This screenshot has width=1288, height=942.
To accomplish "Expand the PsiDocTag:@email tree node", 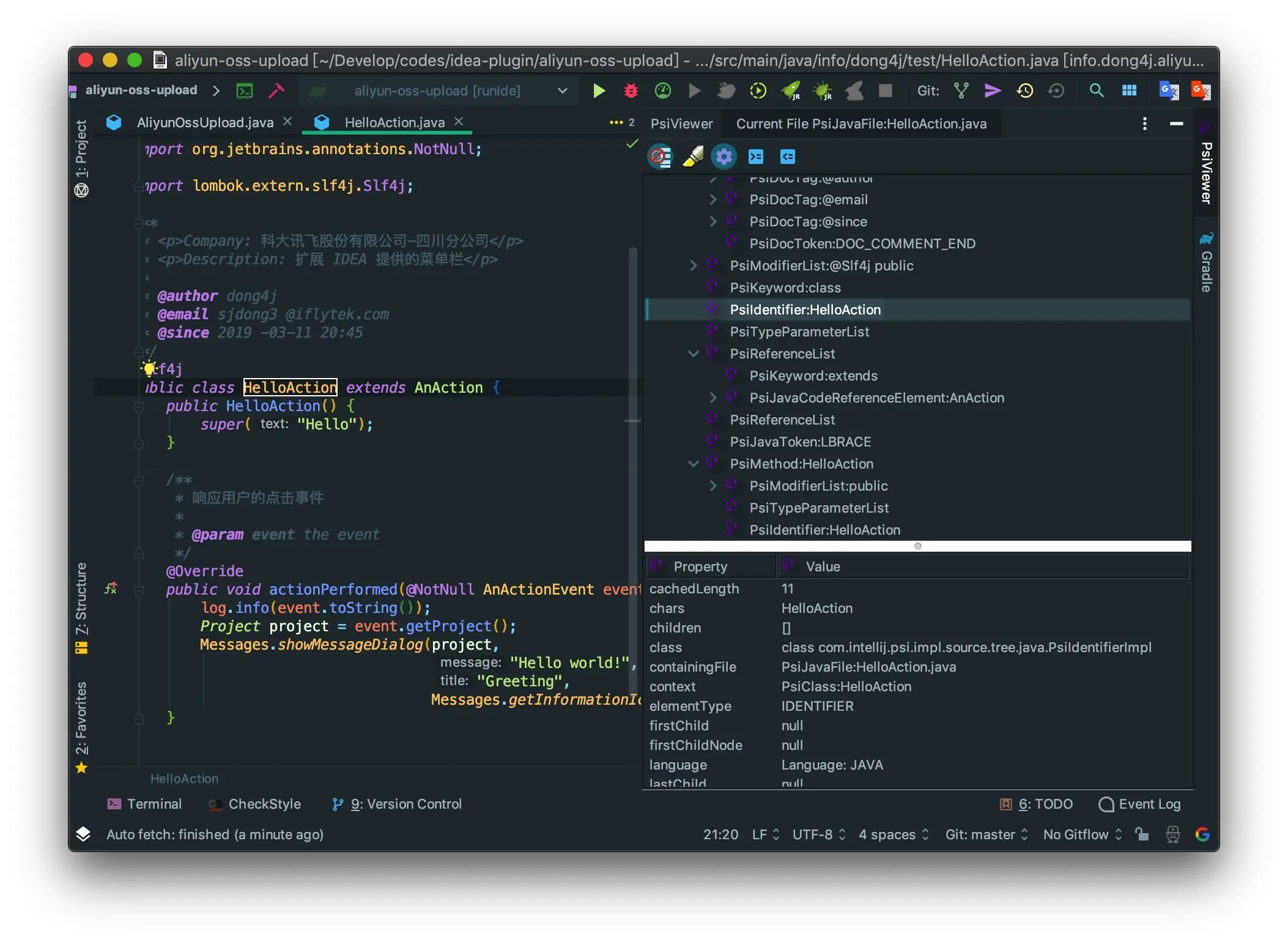I will (x=712, y=199).
